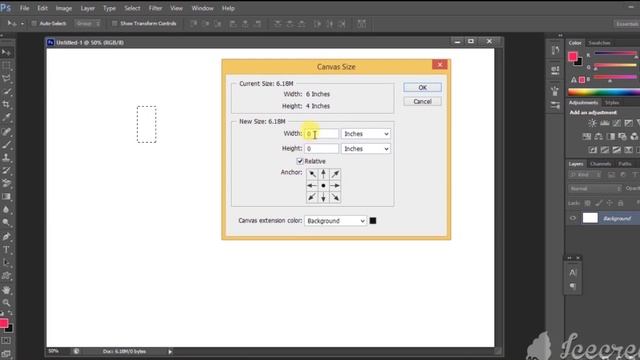Open the Image menu

63,8
